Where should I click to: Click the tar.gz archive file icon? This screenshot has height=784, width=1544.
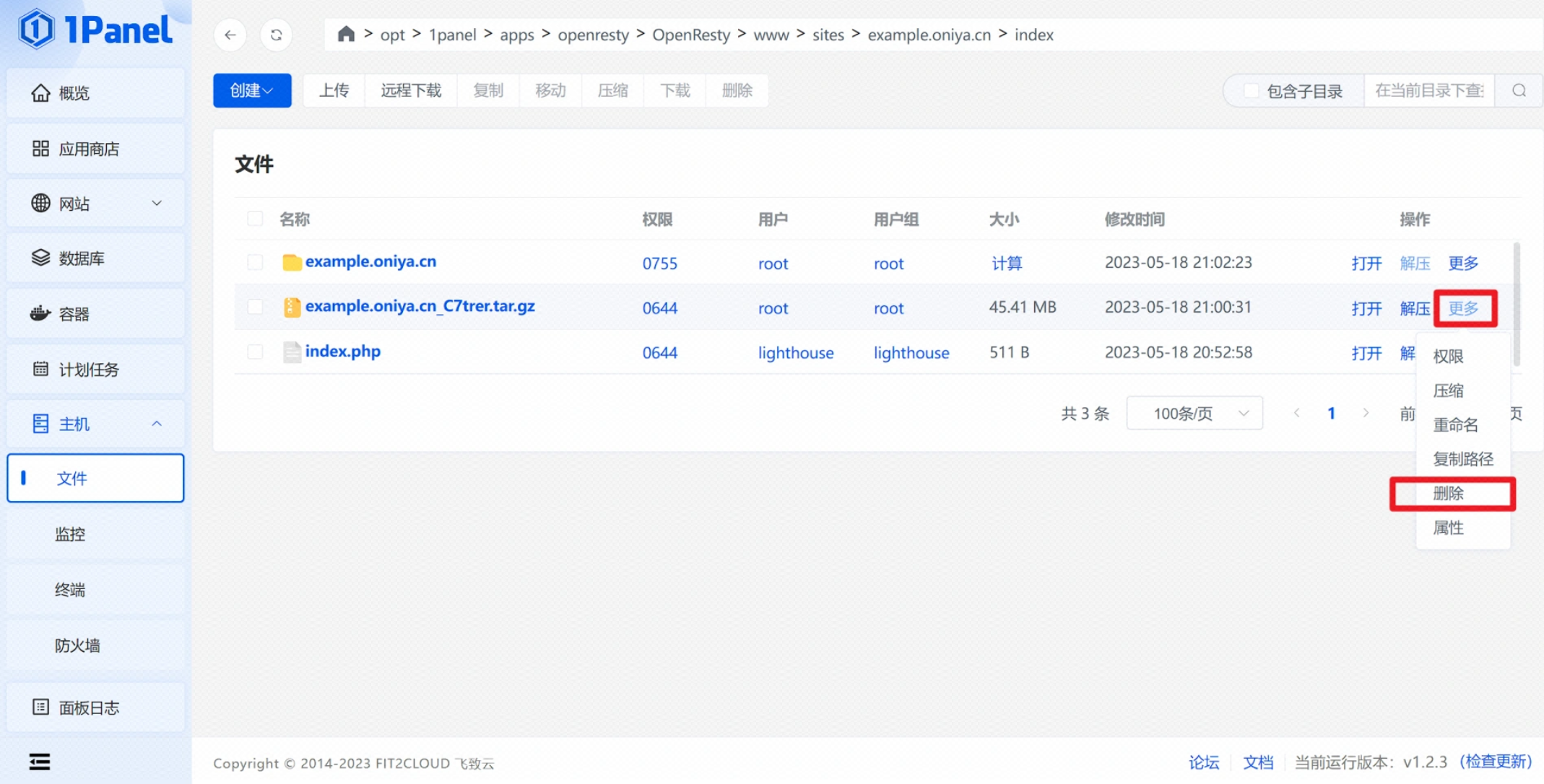point(292,307)
